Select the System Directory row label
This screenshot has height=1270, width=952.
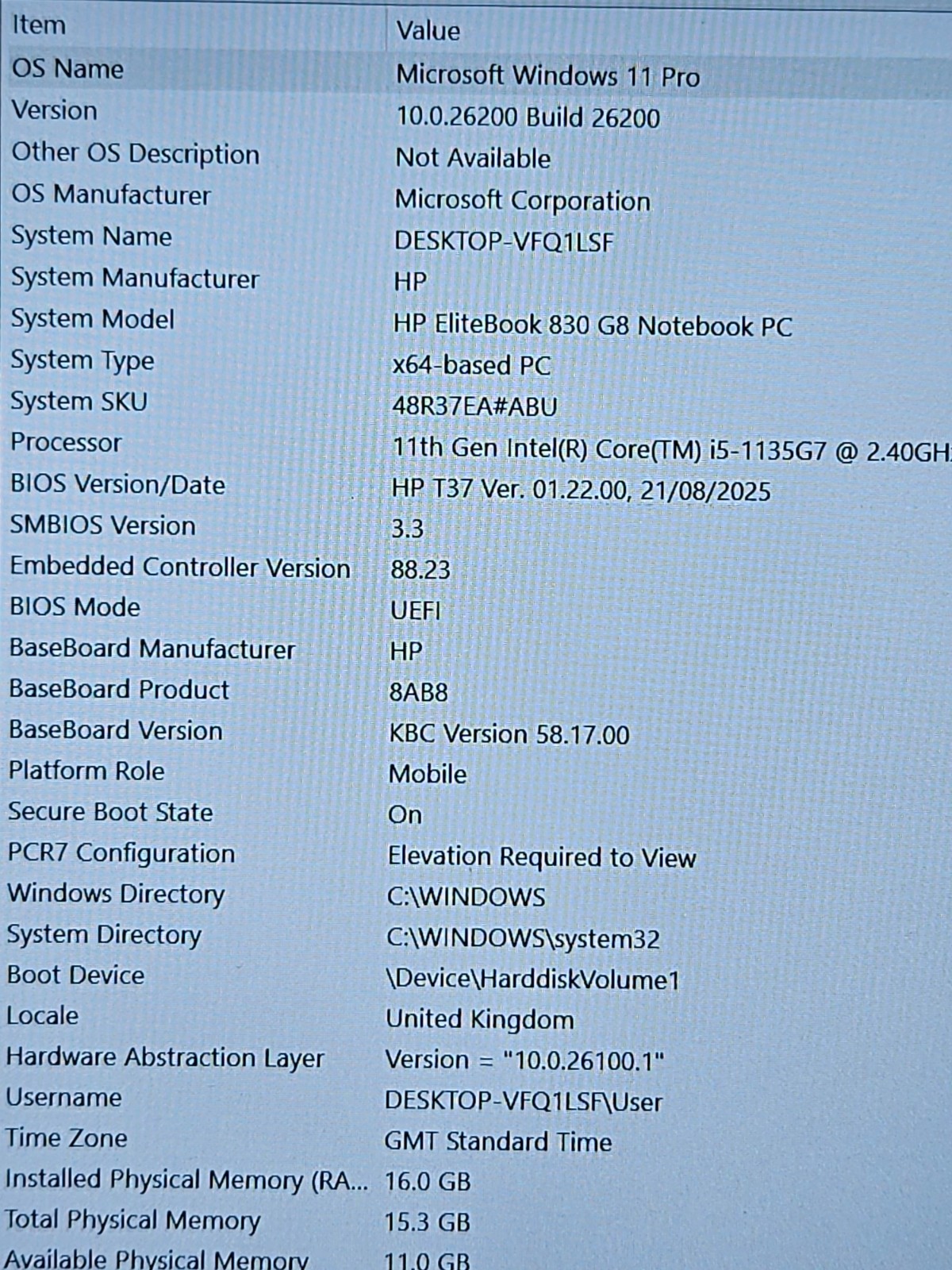pyautogui.click(x=104, y=935)
